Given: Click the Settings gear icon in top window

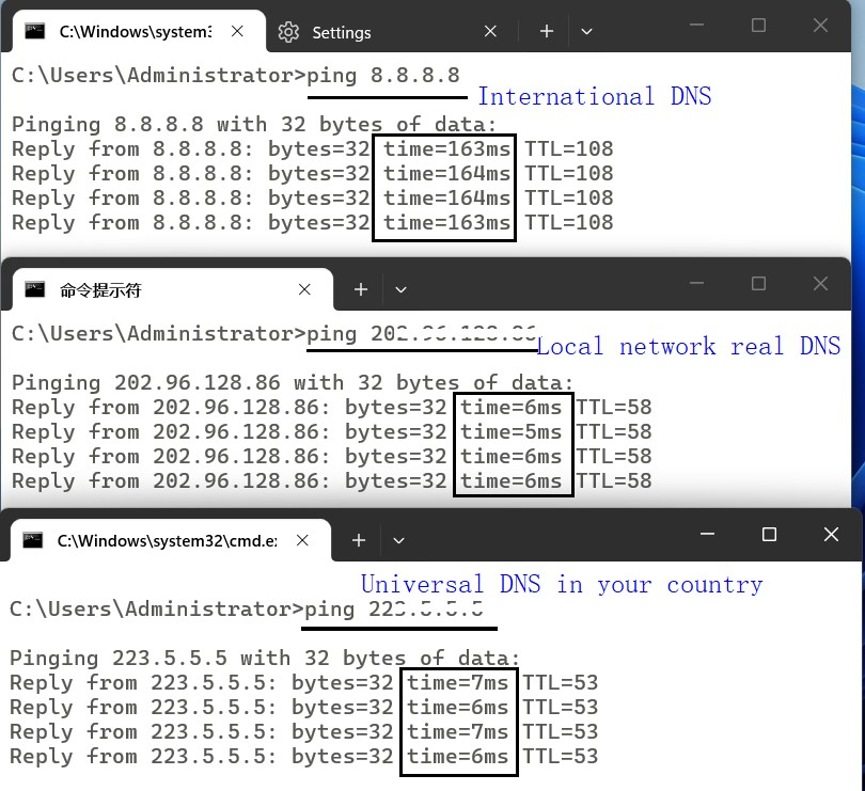Looking at the screenshot, I should pos(288,32).
